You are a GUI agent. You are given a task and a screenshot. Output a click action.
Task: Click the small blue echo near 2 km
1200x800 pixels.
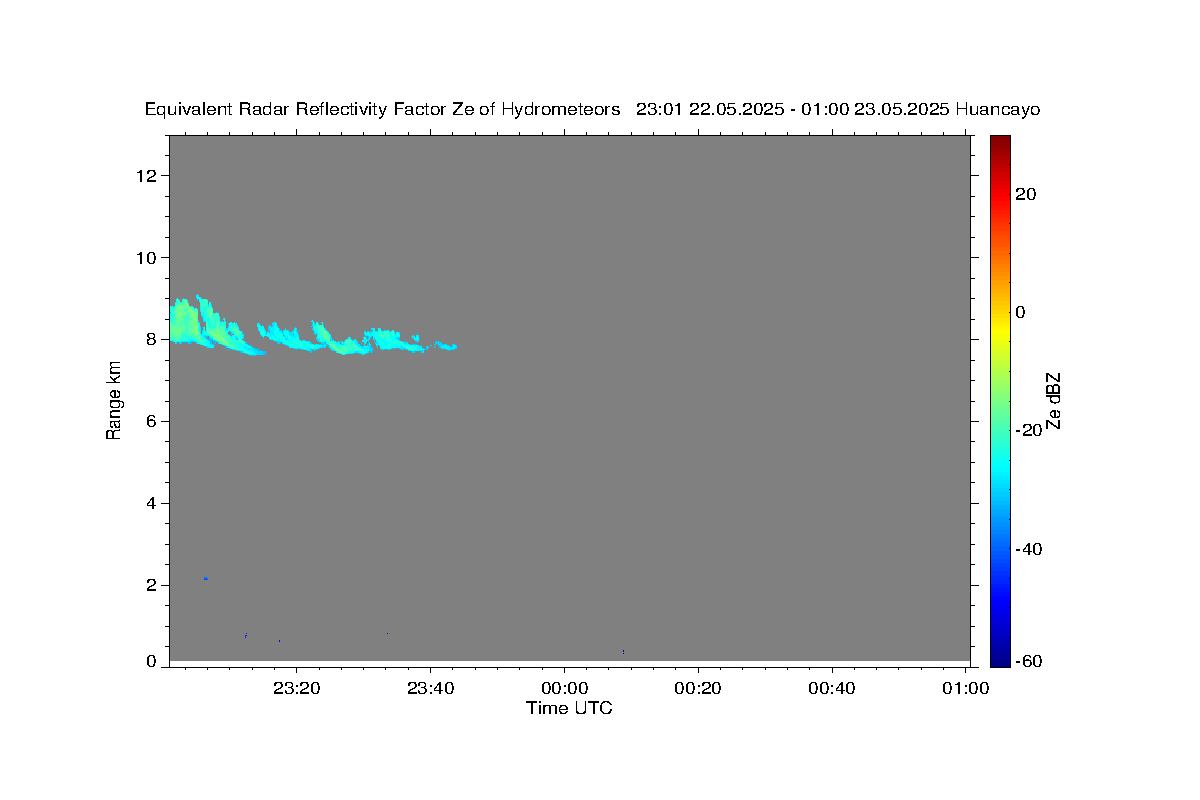click(206, 579)
